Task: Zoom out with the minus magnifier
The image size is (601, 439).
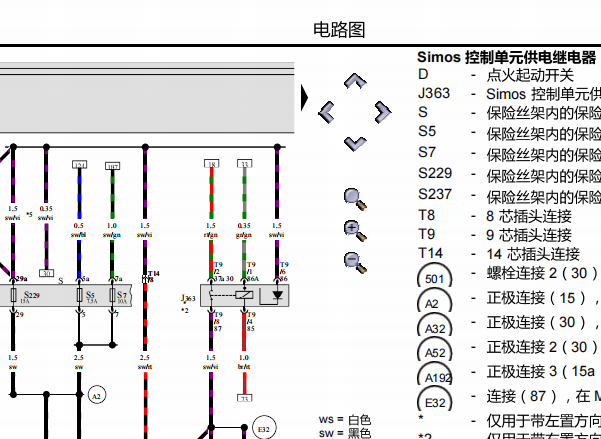Action: (355, 262)
